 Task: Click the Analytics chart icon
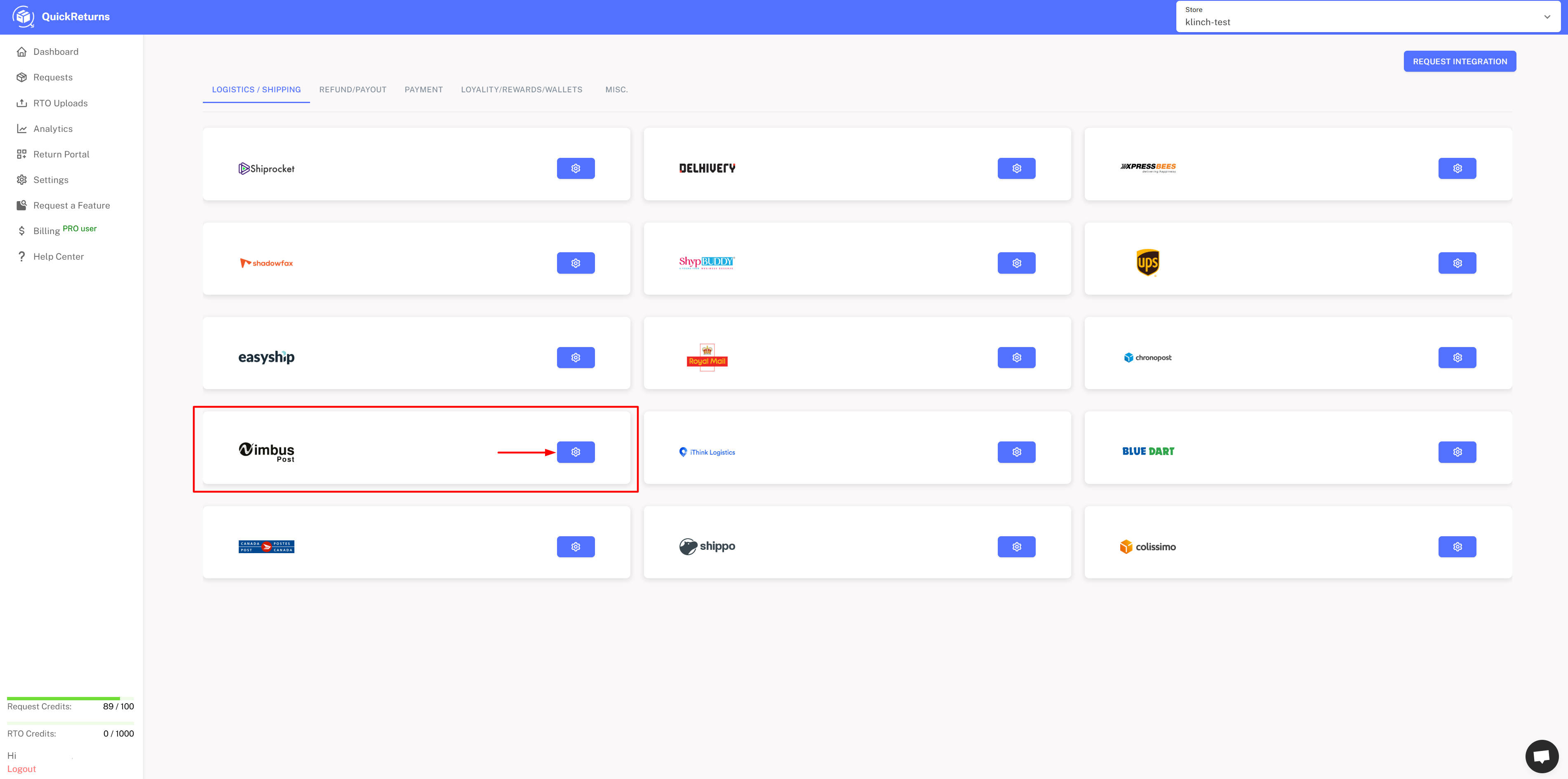22,129
